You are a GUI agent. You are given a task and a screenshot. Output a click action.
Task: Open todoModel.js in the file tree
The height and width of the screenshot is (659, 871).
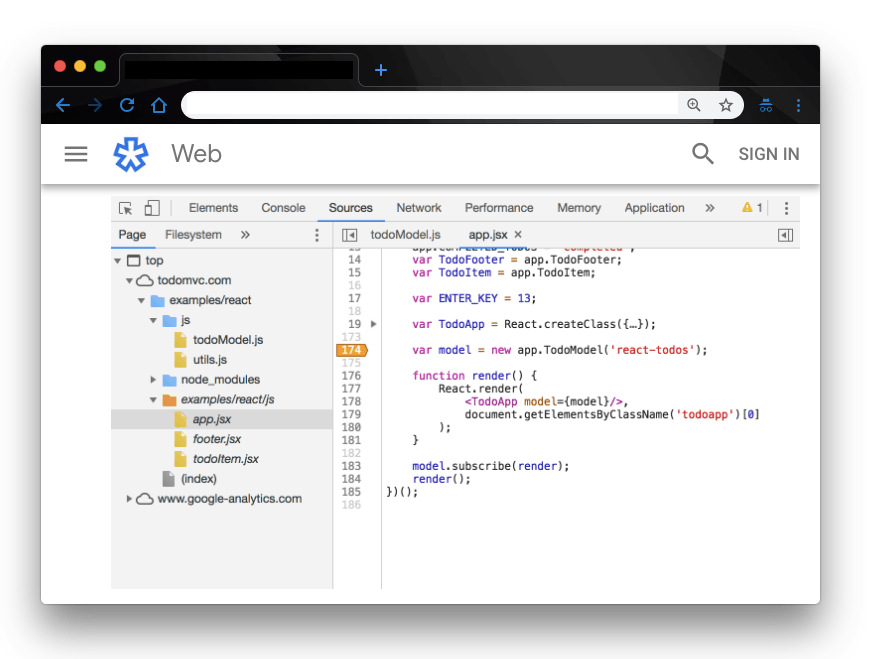coord(228,340)
